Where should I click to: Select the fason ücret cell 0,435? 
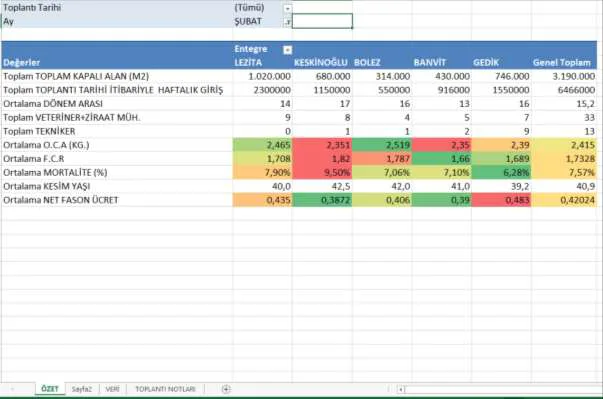262,200
